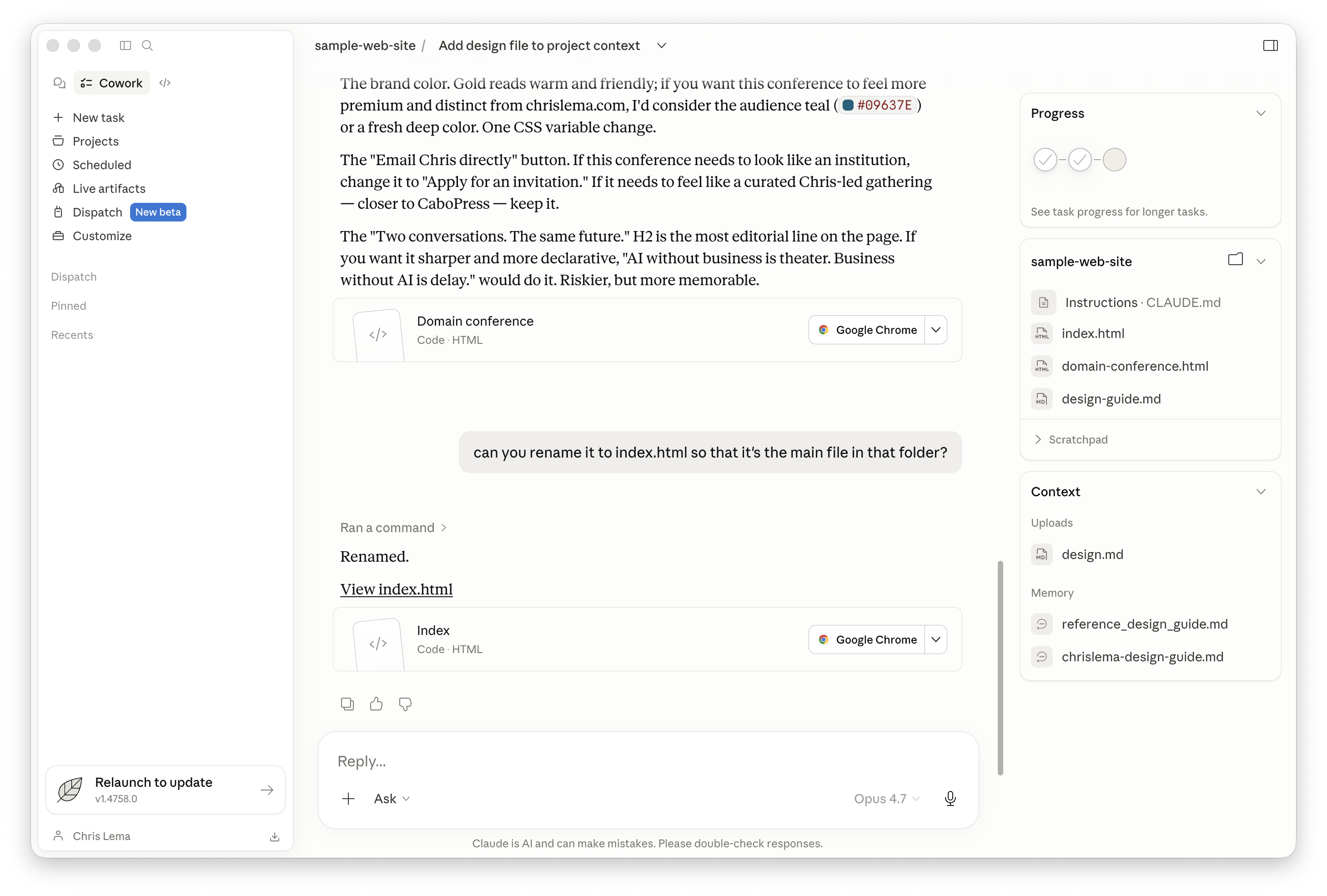Click the #09637E teal color swatch

pyautogui.click(x=848, y=105)
